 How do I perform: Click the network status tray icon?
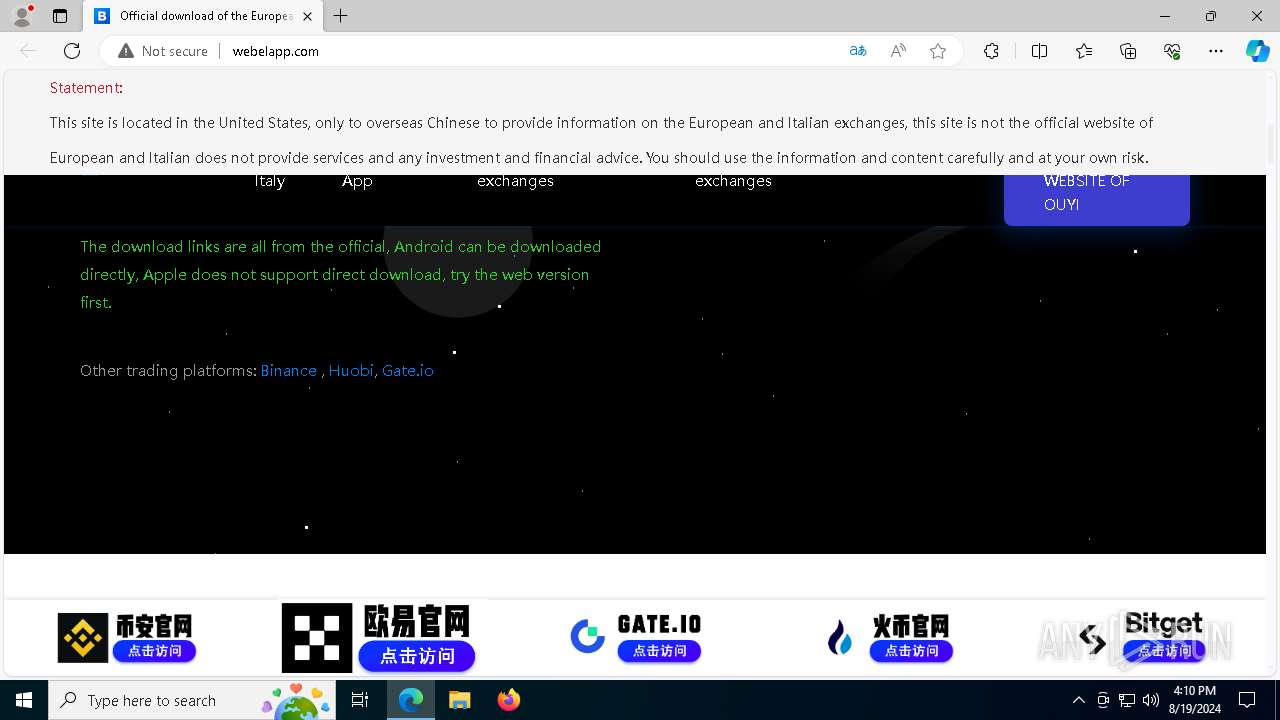pyautogui.click(x=1127, y=700)
